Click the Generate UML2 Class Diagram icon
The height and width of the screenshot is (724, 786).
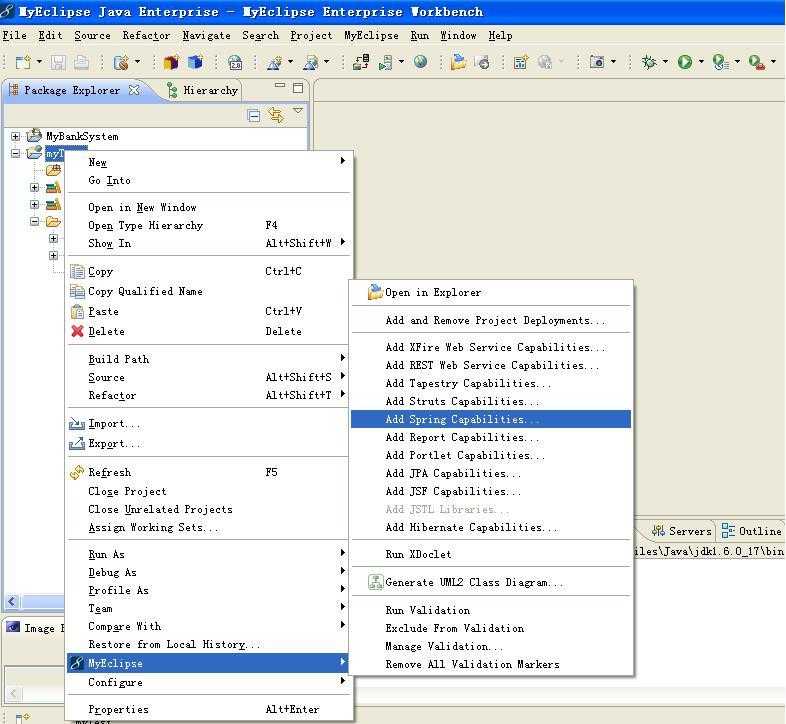pyautogui.click(x=375, y=582)
